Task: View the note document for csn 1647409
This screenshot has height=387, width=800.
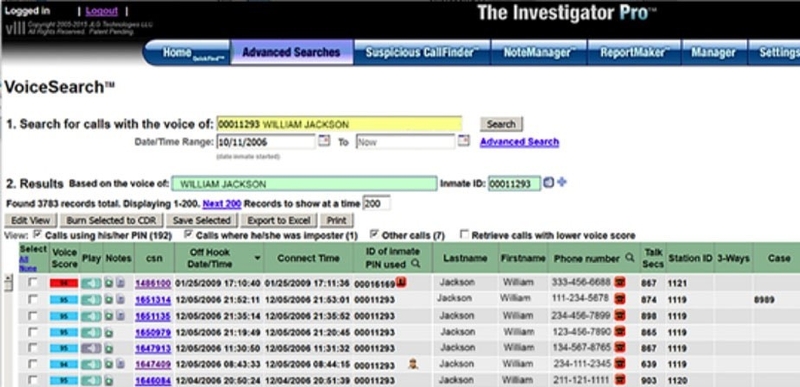Action: 120,365
